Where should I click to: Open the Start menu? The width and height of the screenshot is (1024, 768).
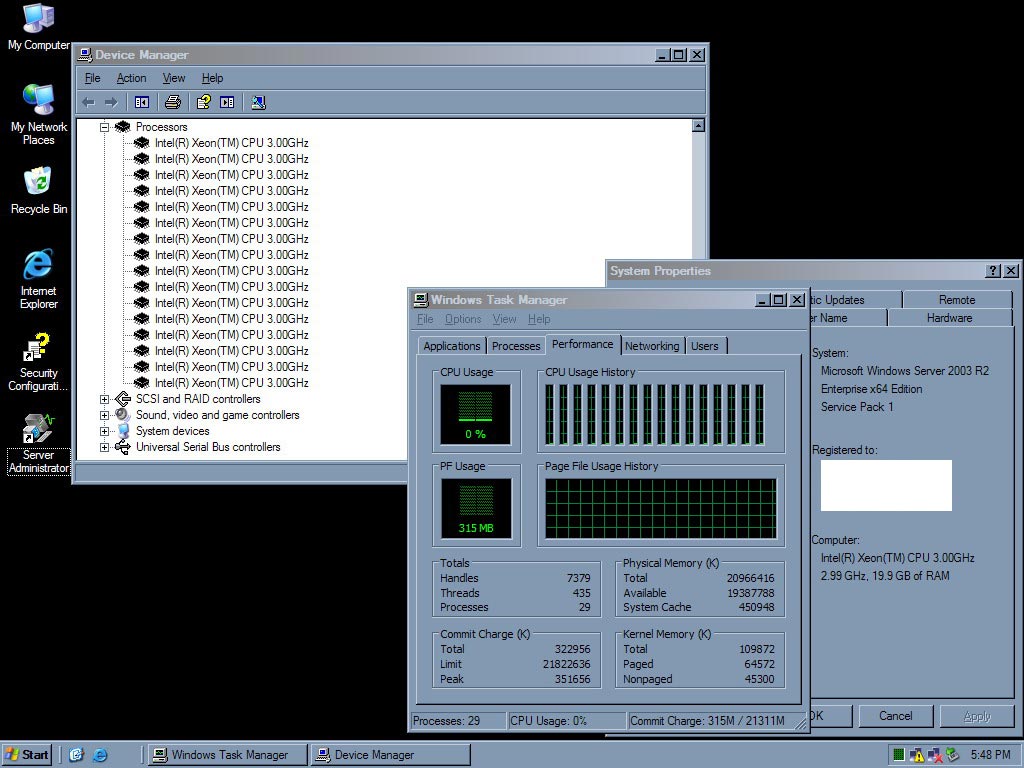[x=27, y=755]
